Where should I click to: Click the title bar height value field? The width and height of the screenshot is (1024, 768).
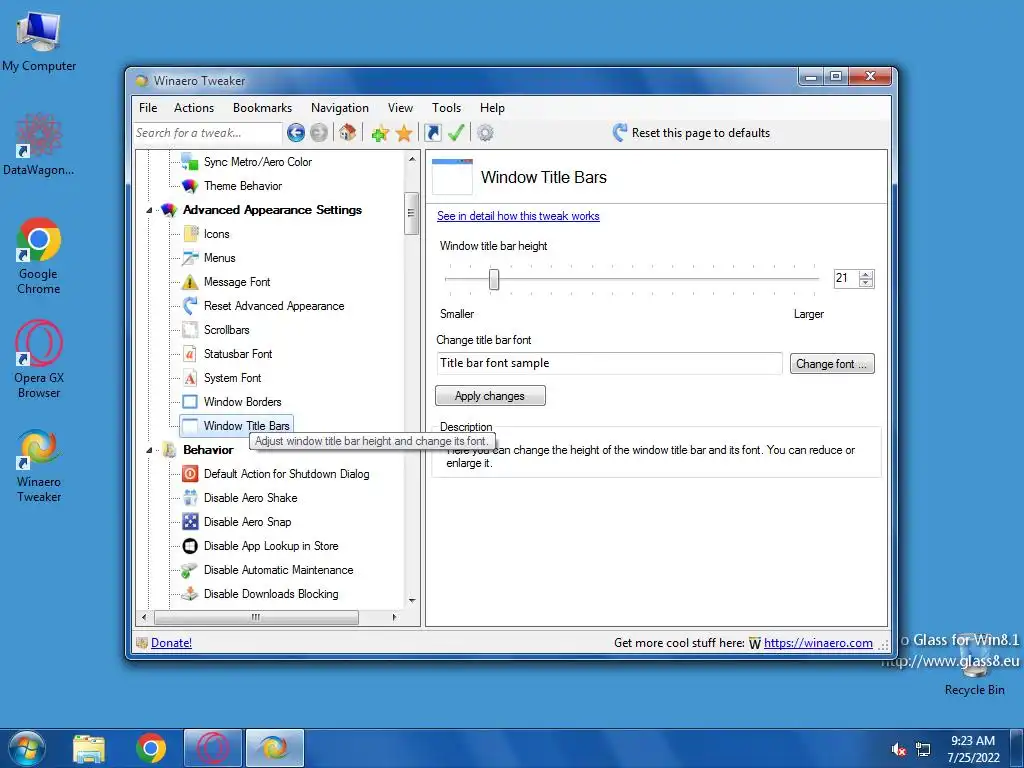[x=846, y=279]
